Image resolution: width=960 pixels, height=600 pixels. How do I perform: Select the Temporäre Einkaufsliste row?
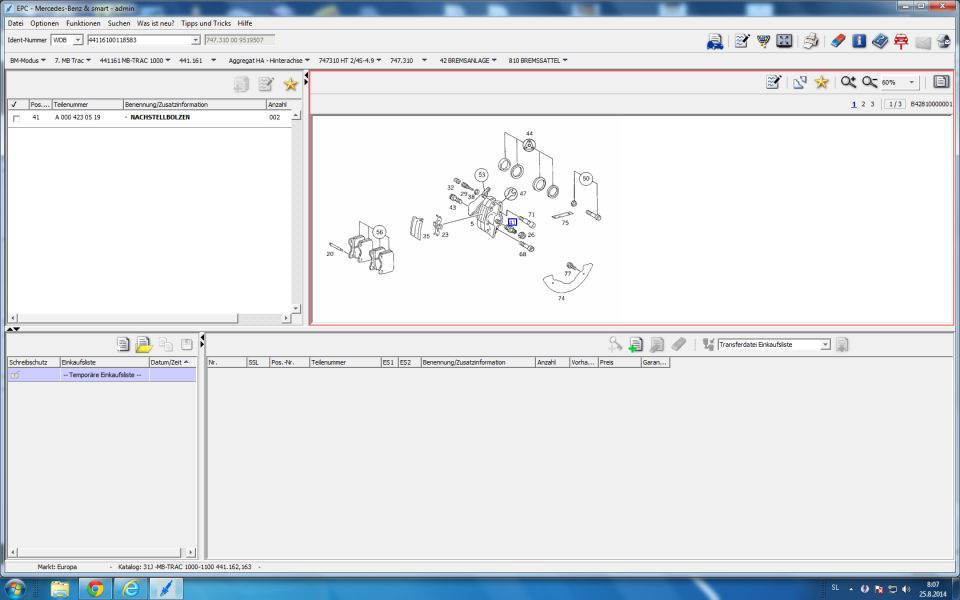click(102, 375)
